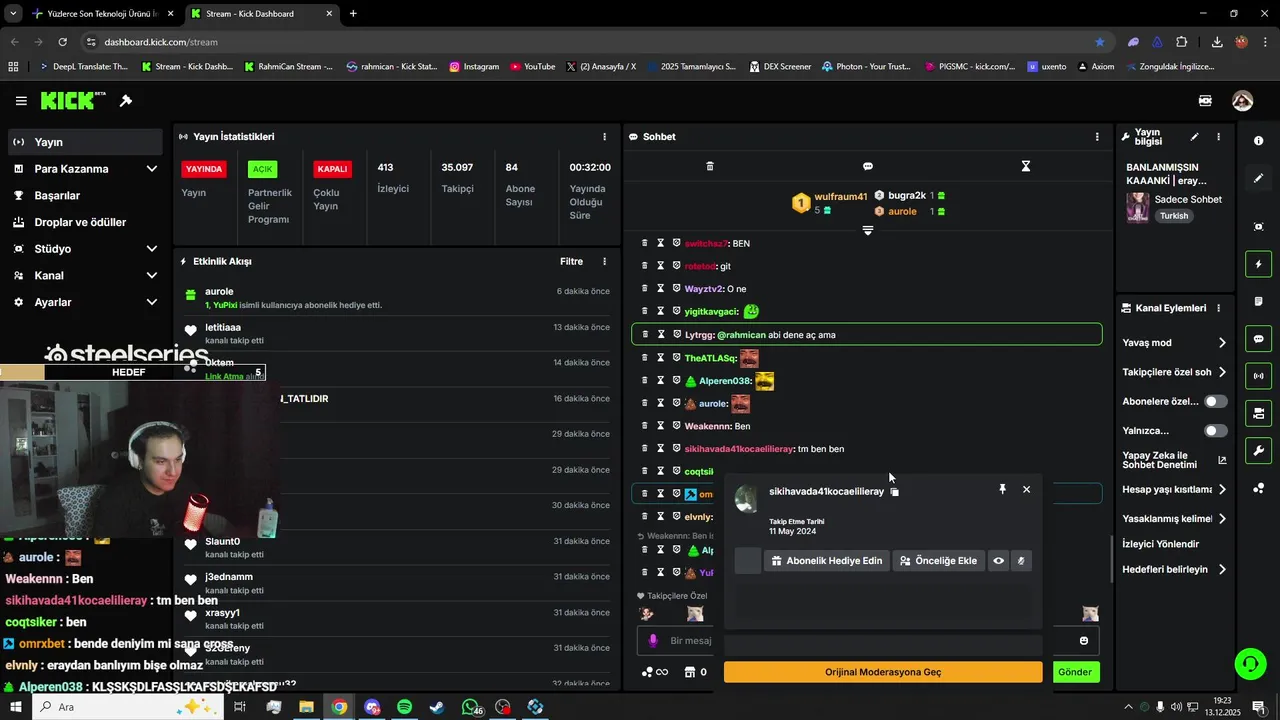Click the broadcast signal icon in right sidebar
This screenshot has height=720, width=1280.
tap(1259, 376)
